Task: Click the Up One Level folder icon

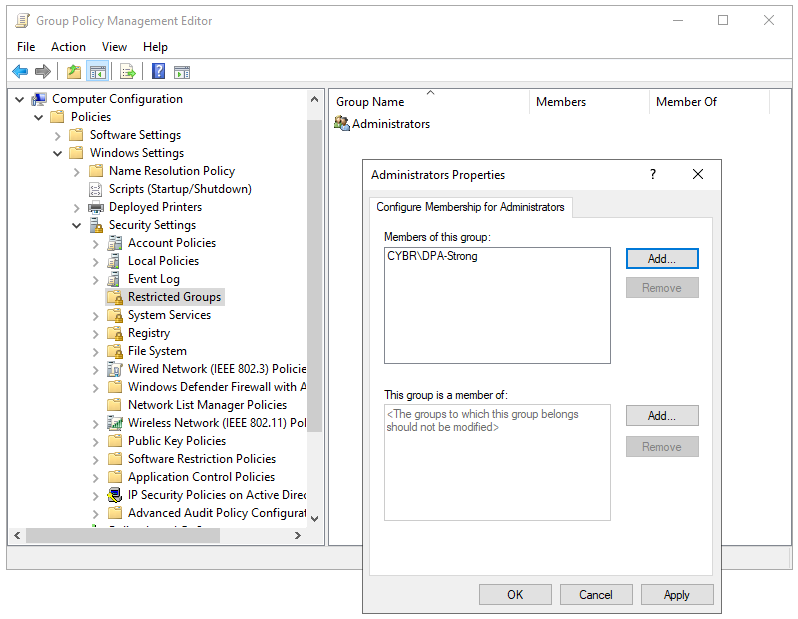Action: [x=73, y=71]
